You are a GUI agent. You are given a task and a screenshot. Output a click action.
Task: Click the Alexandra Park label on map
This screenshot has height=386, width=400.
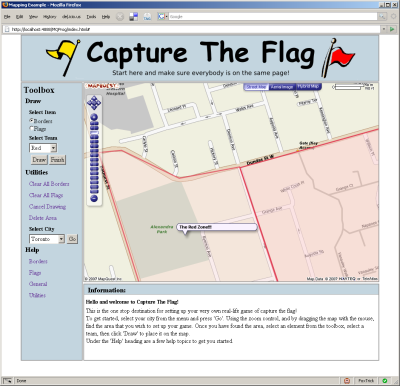tap(162, 229)
